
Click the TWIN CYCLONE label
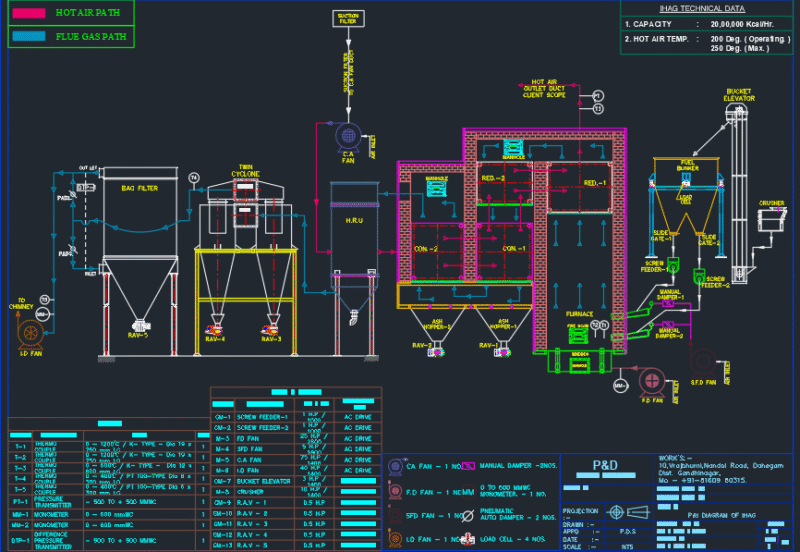245,170
